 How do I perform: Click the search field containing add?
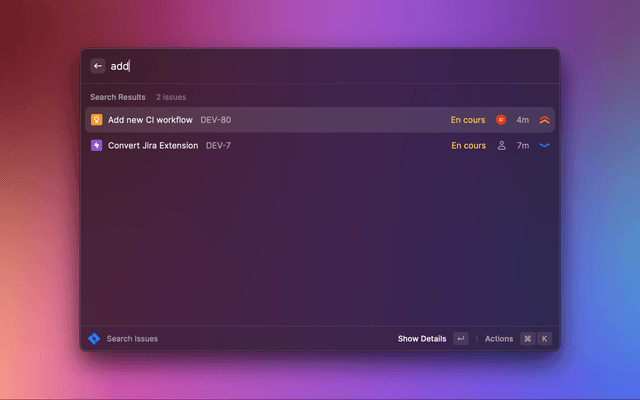(331, 66)
